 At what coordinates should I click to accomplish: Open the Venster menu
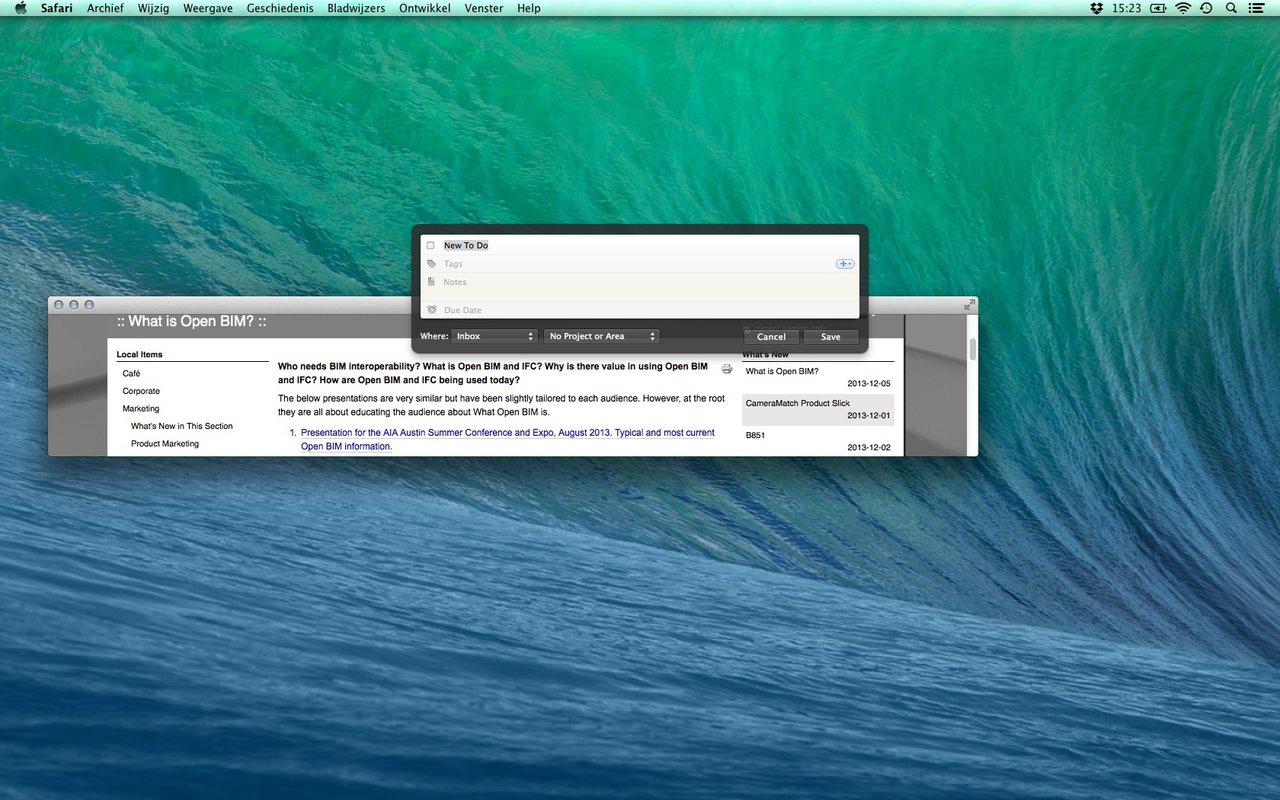tap(484, 8)
